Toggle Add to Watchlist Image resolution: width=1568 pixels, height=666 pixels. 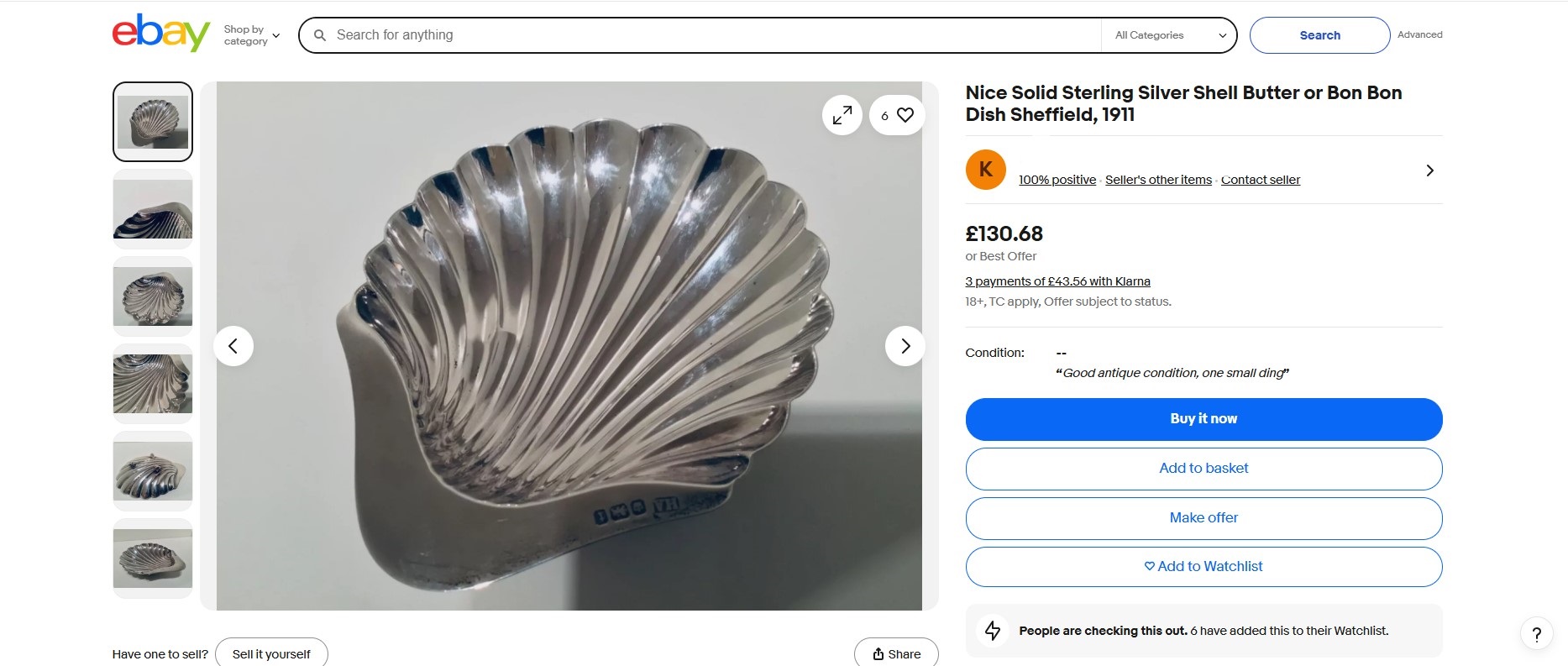click(1204, 567)
